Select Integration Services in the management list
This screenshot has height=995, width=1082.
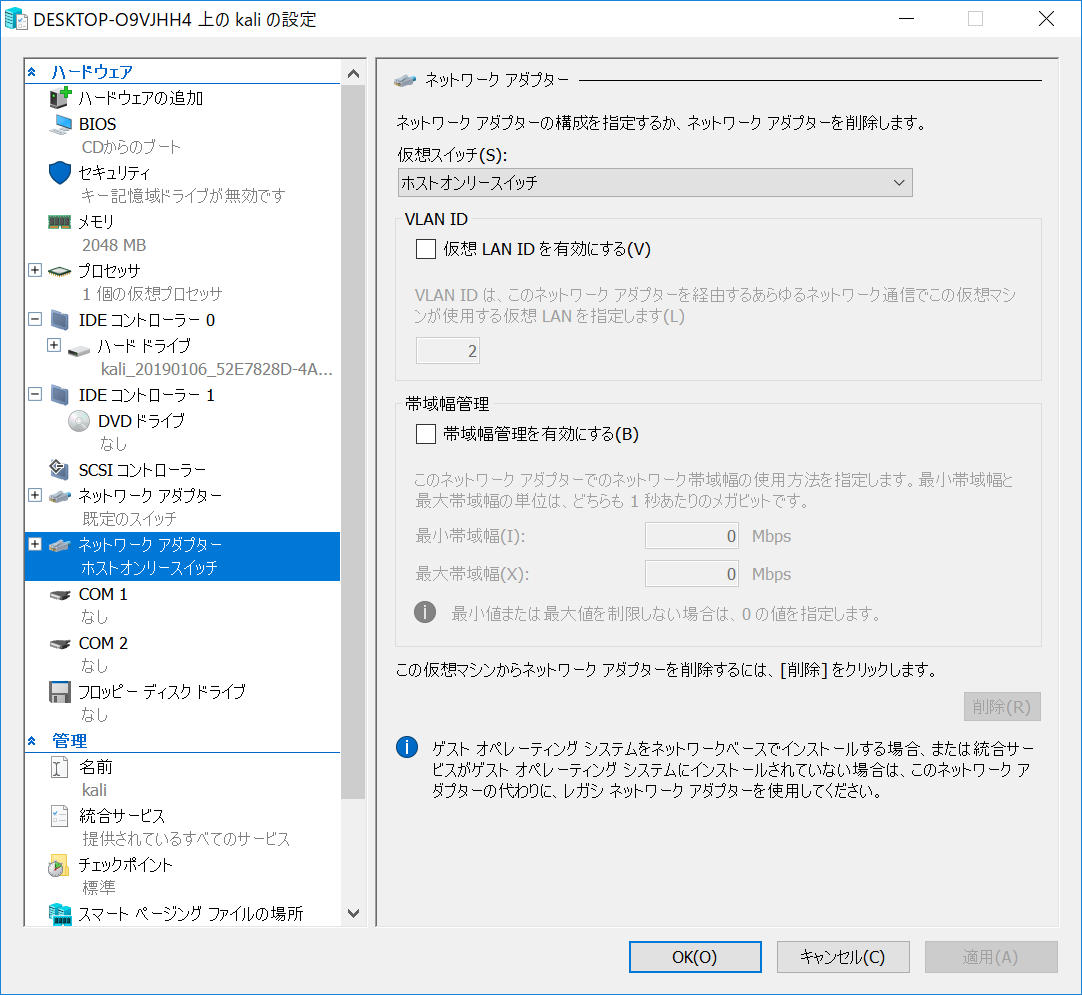(x=121, y=816)
